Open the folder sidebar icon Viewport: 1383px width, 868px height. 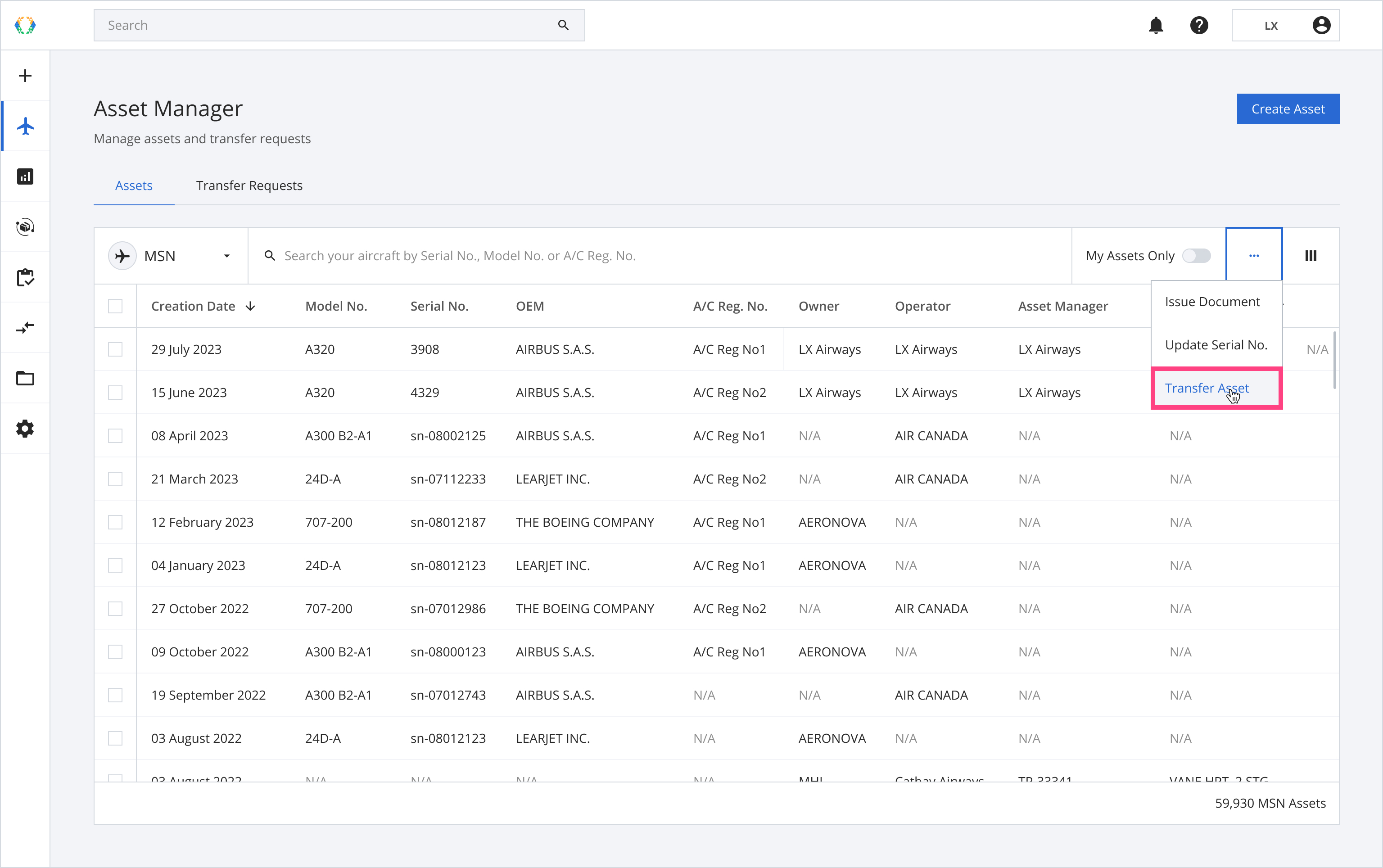25,378
